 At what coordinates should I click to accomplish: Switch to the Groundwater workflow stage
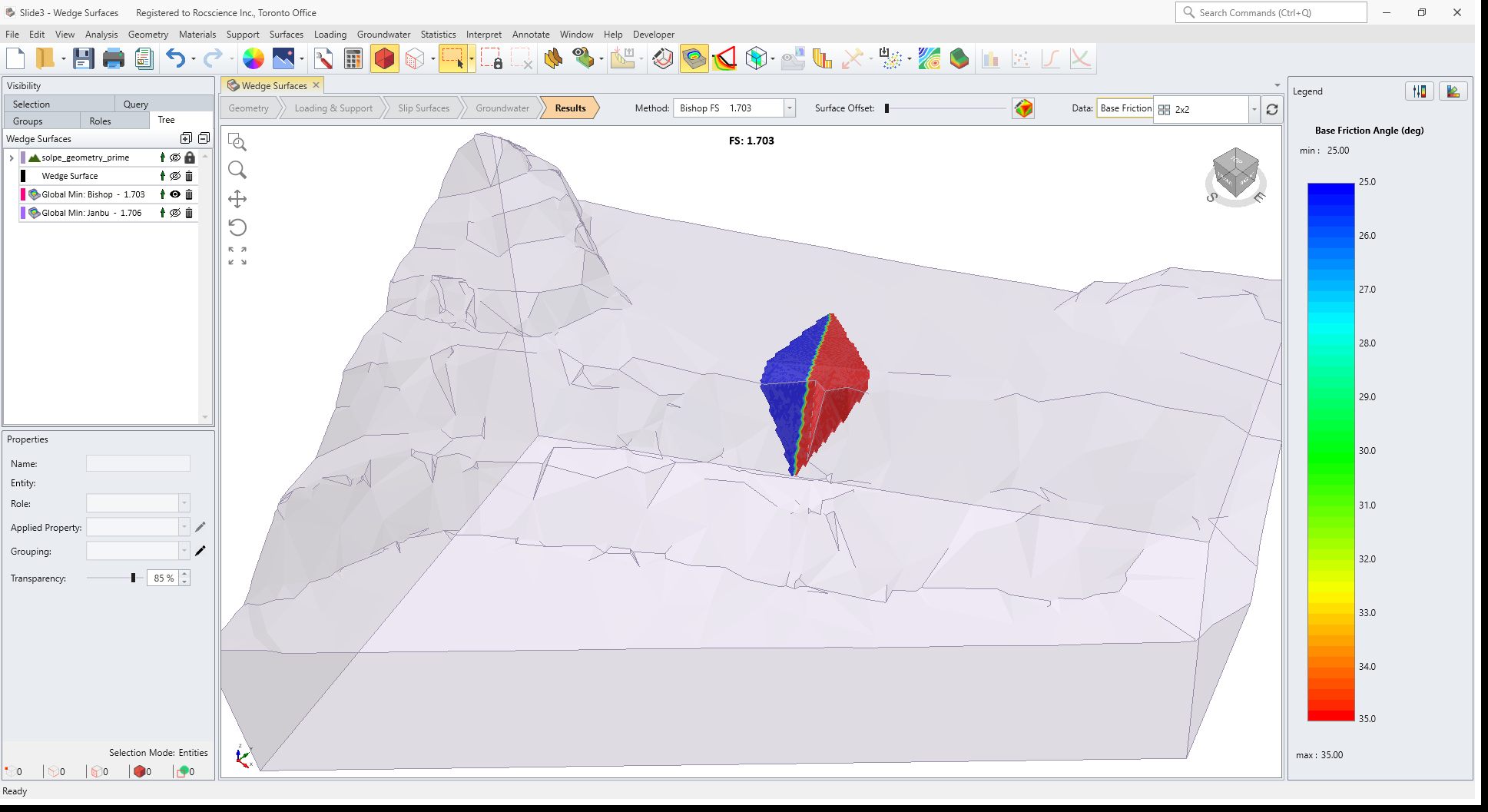[x=501, y=108]
